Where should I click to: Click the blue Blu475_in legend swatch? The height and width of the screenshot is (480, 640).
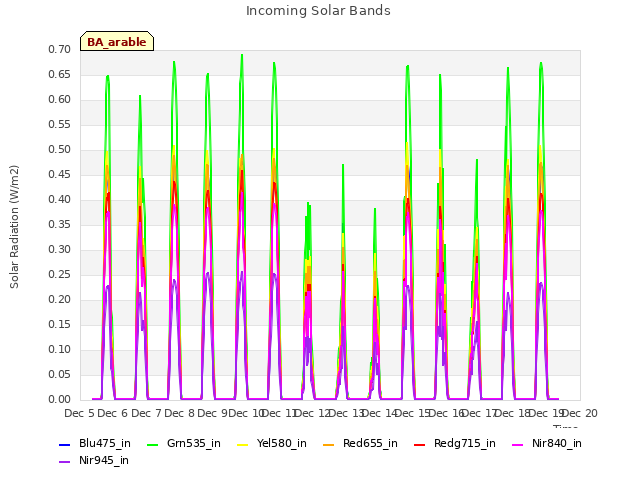[x=64, y=444]
